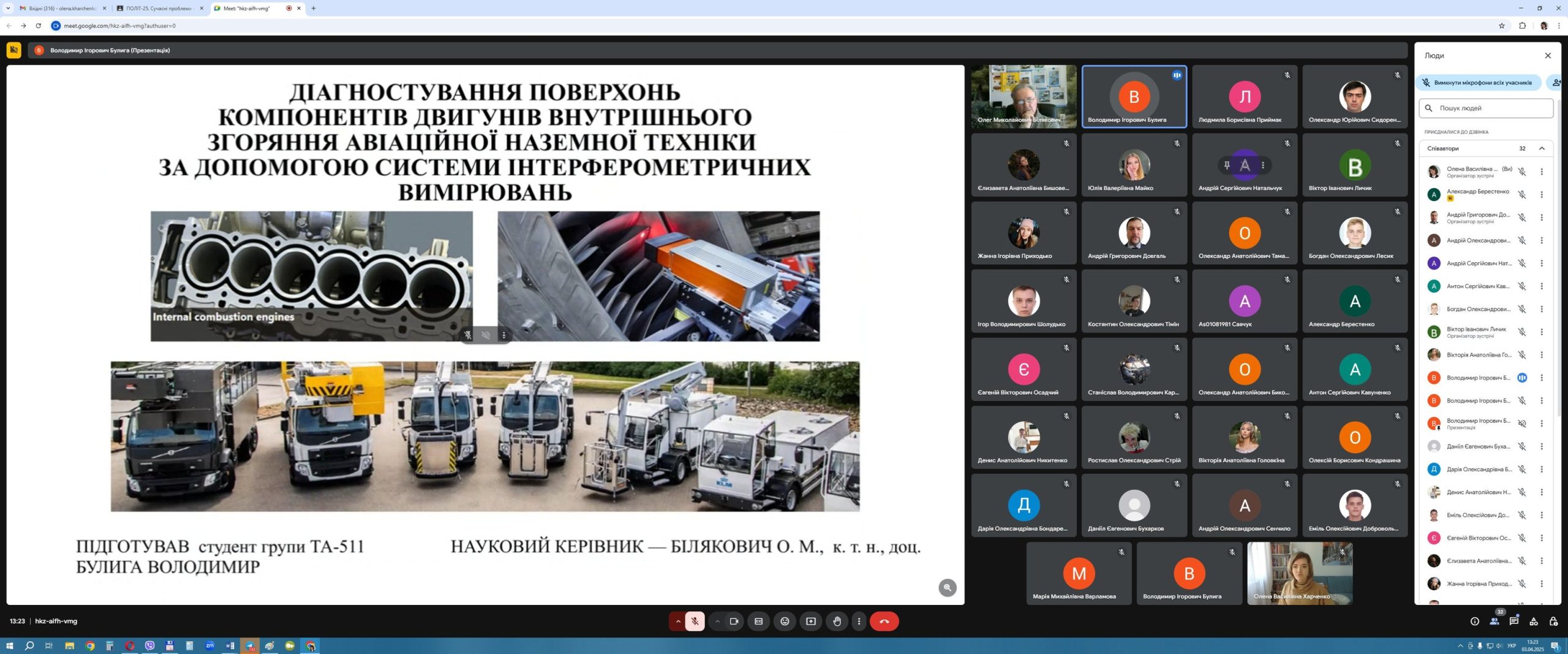Raise hand in the meeting
The height and width of the screenshot is (654, 1568).
point(837,621)
